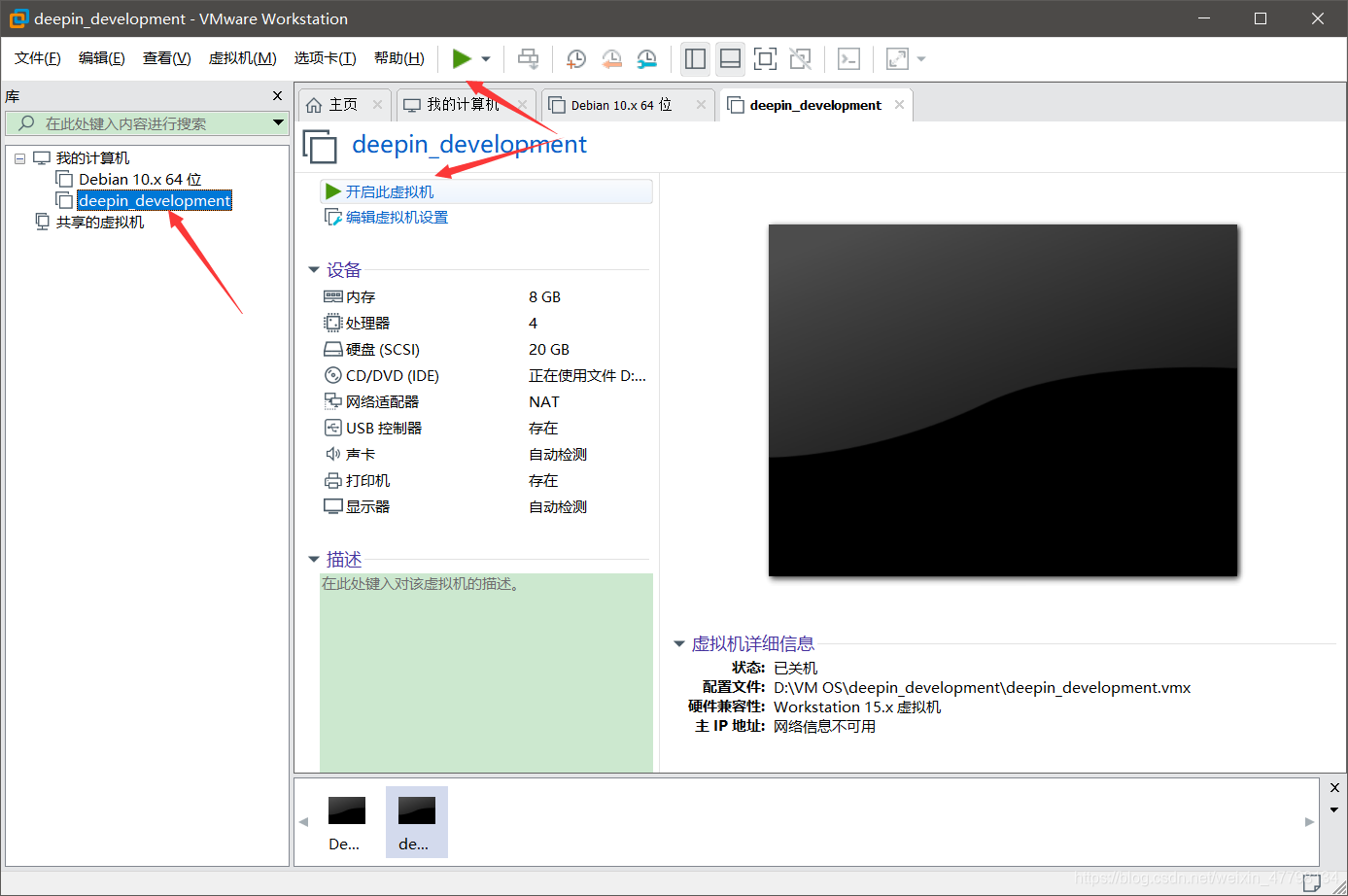Viewport: 1348px width, 896px height.
Task: Collapse the 设备 section
Action: [x=313, y=270]
